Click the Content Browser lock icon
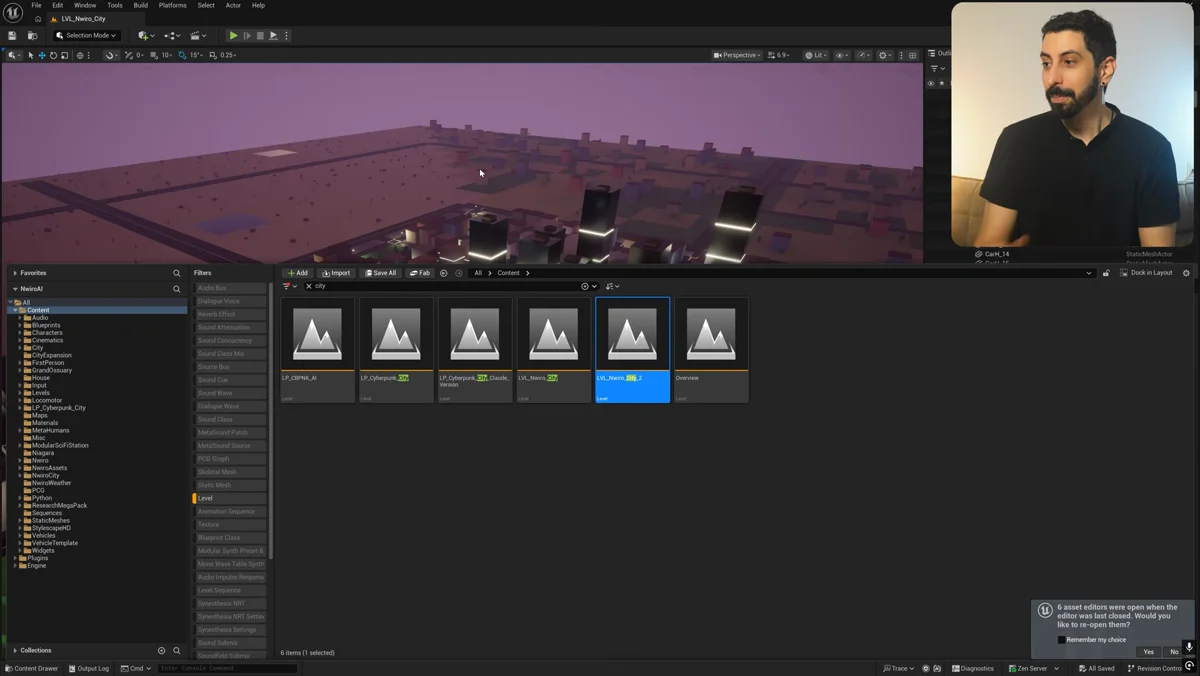1200x676 pixels. coord(1106,273)
